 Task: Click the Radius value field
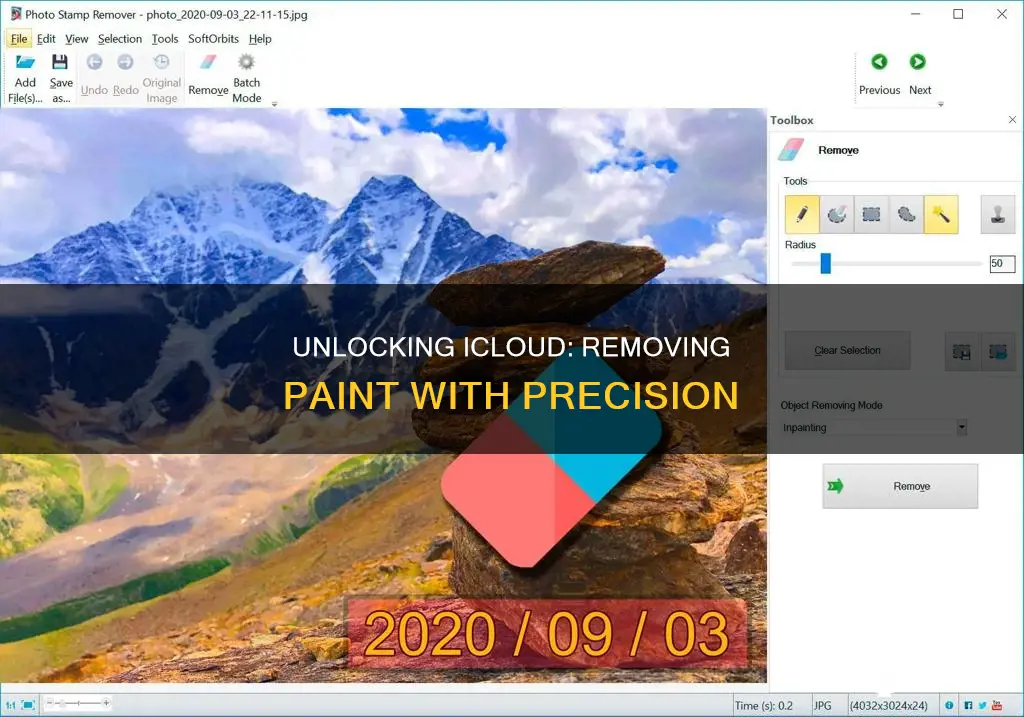[1002, 264]
